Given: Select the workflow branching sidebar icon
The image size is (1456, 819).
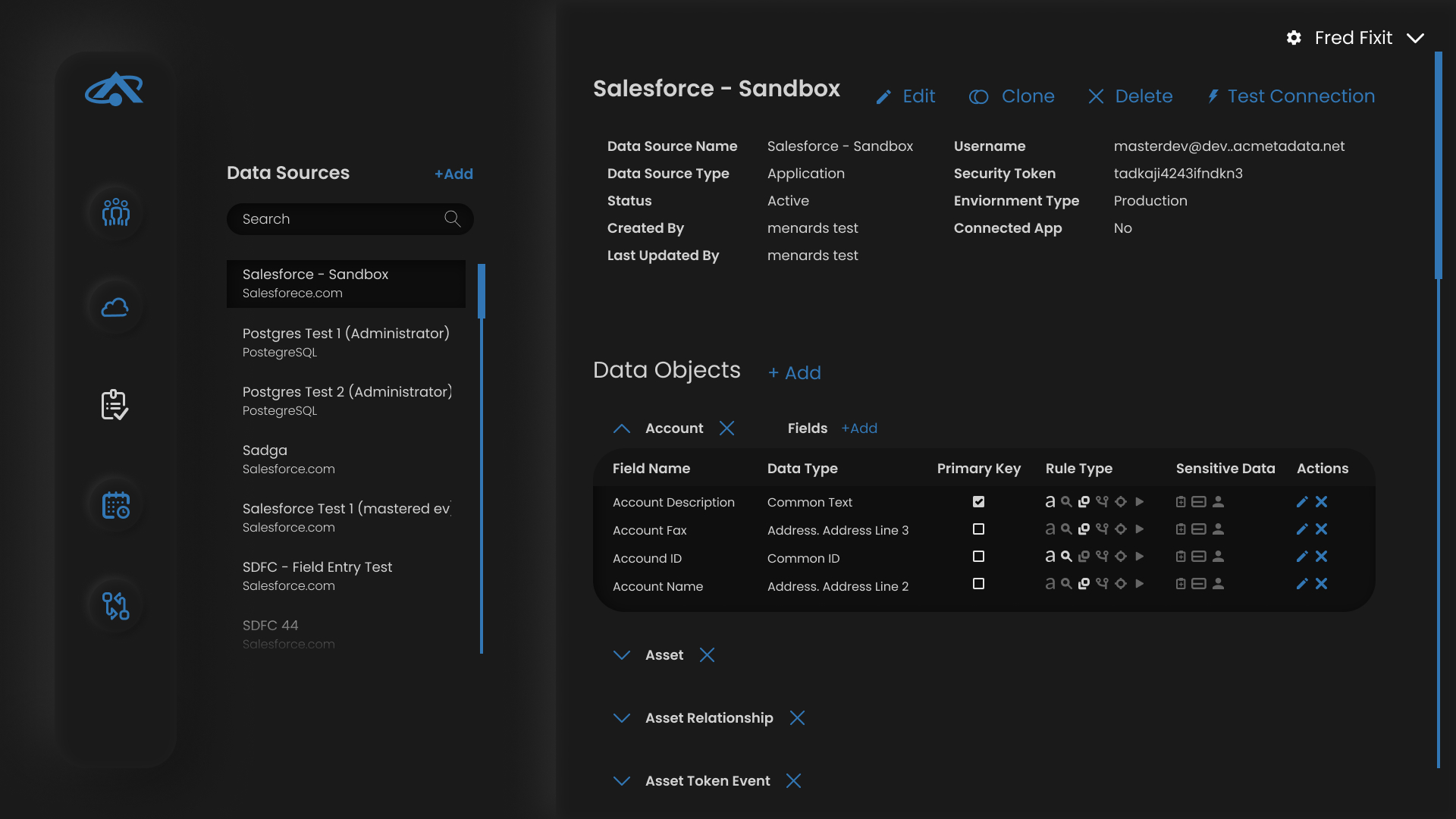Looking at the screenshot, I should (114, 605).
